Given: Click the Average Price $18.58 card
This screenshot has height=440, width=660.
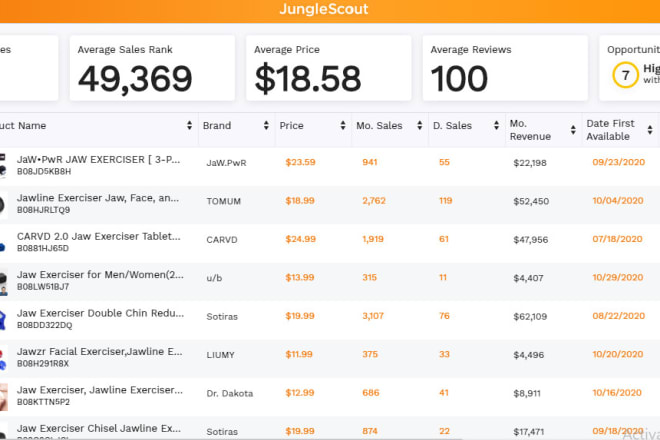Looking at the screenshot, I should click(x=328, y=68).
